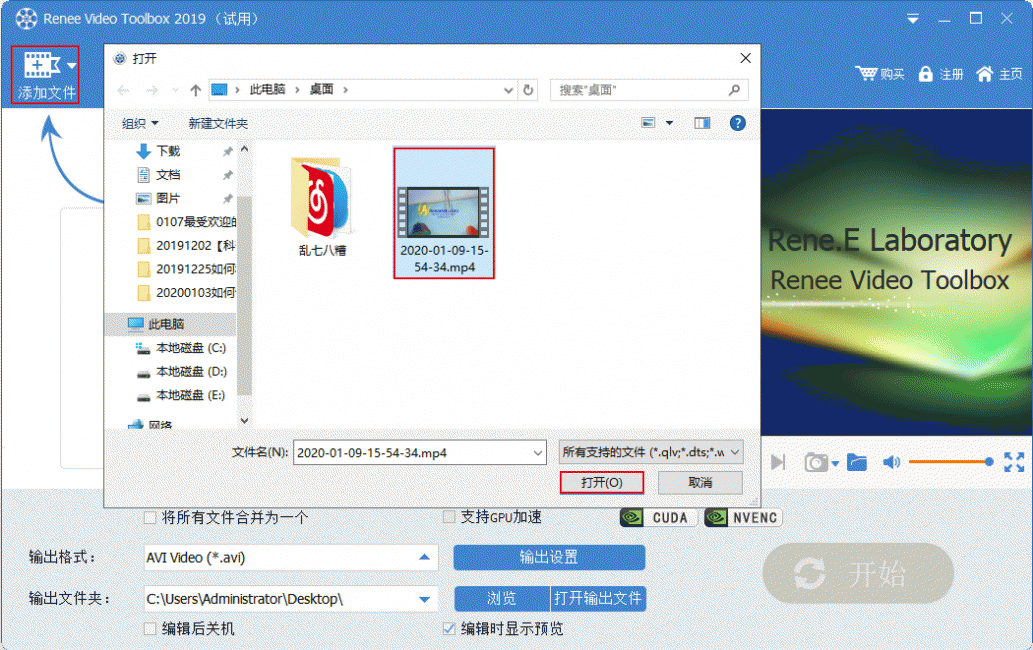
Task: Go up one folder level arrow
Action: click(196, 90)
